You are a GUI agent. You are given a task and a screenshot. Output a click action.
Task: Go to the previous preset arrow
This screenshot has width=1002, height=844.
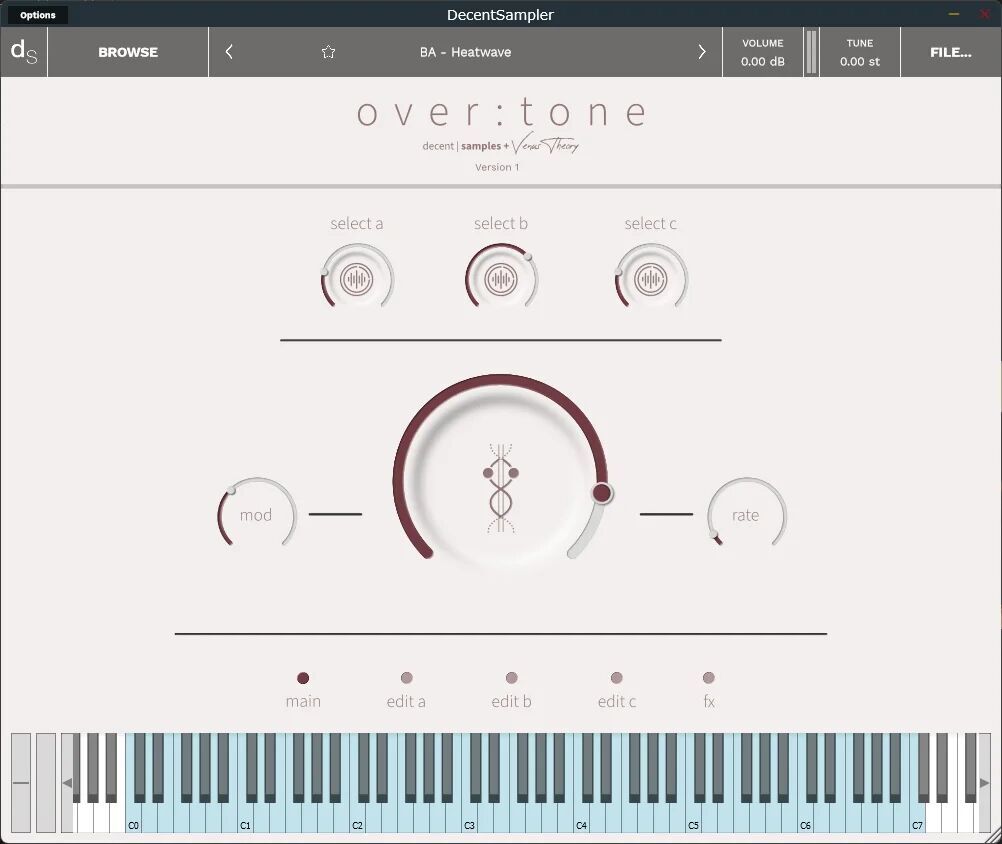pos(229,52)
